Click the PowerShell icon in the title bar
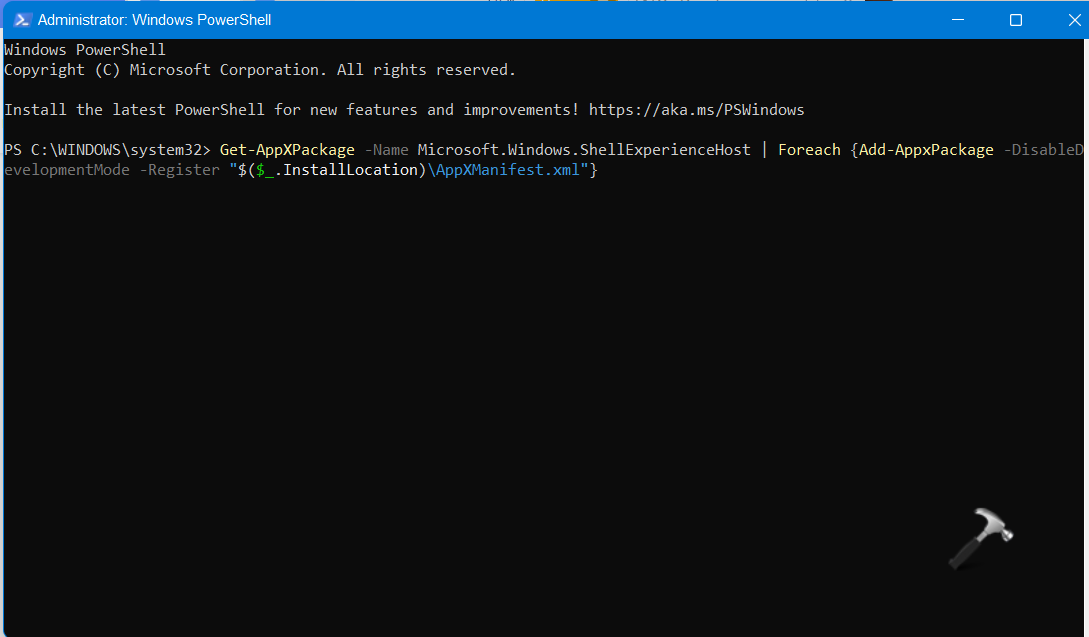Image resolution: width=1089 pixels, height=637 pixels. (22, 20)
